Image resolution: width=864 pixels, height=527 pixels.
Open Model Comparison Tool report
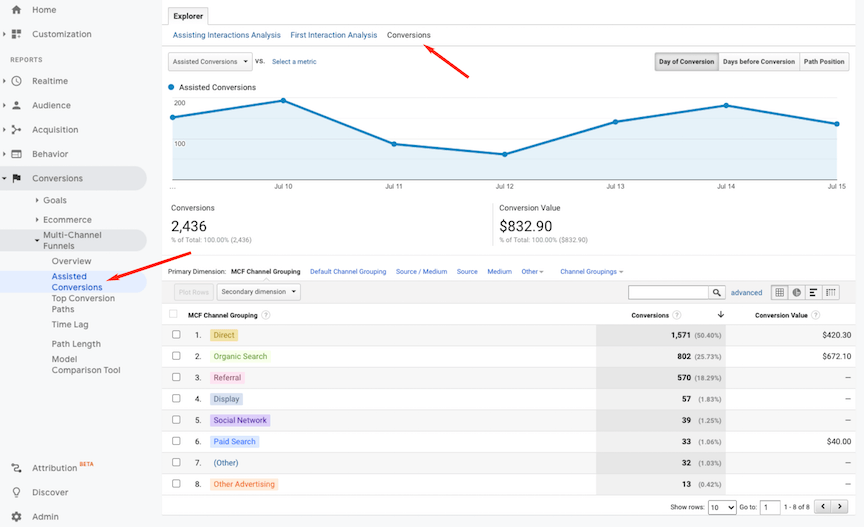(86, 364)
